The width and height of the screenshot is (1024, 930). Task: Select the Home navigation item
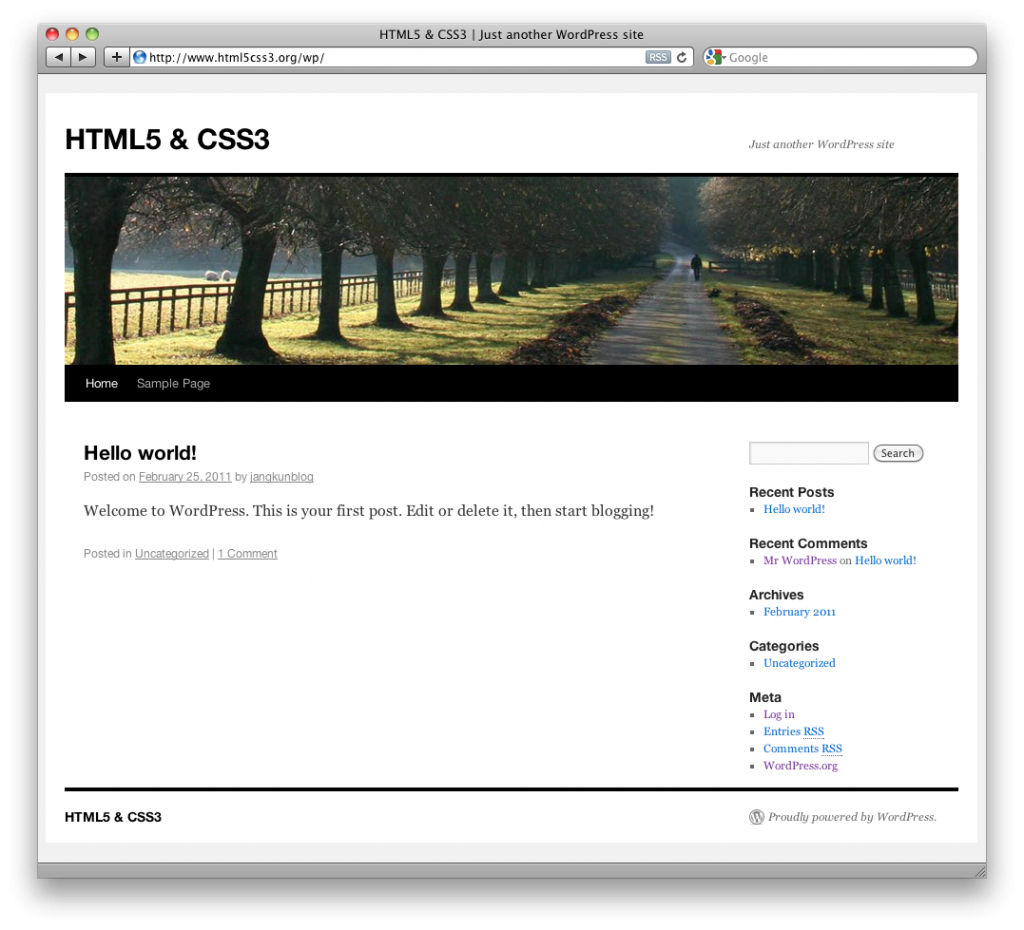click(101, 383)
